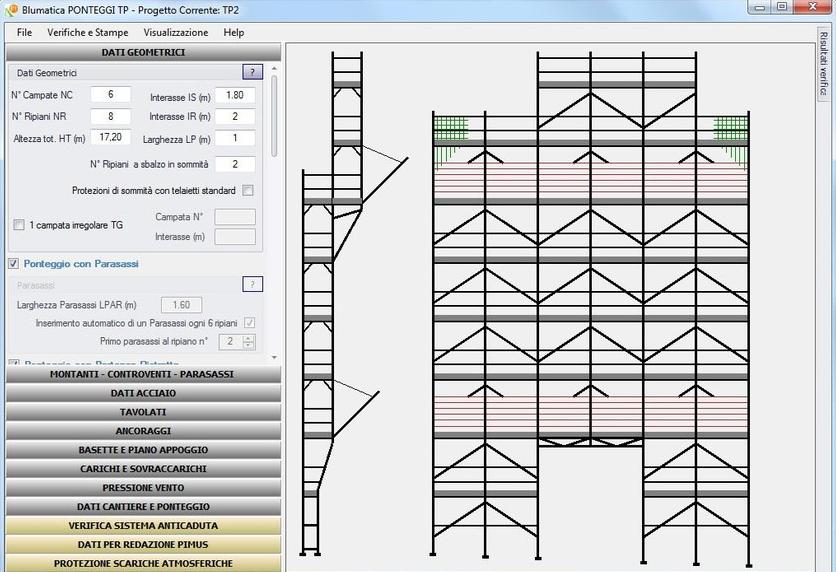Expand the DATI ACCIAIO section
This screenshot has width=836, height=572.
[x=142, y=393]
